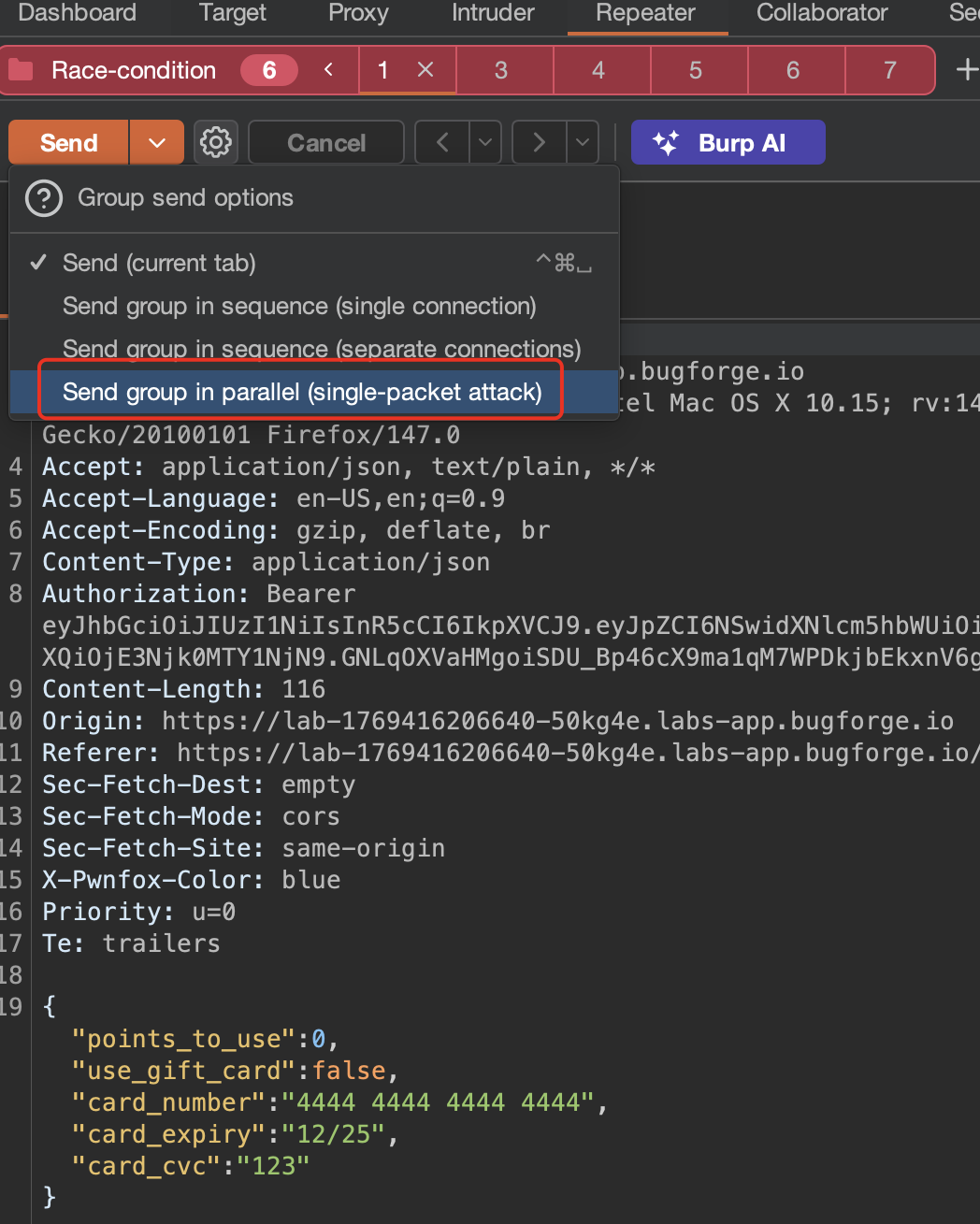
Task: Choose Send group in sequence (separate connections)
Action: (x=321, y=349)
